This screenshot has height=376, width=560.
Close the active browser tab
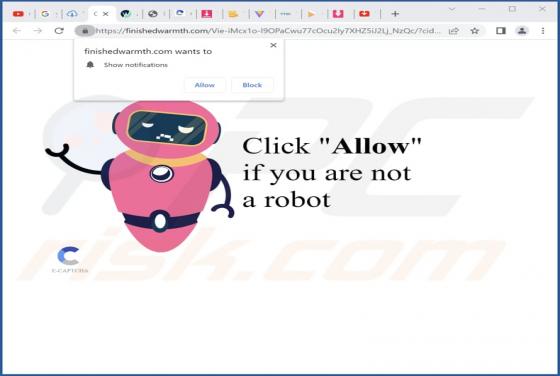pos(106,14)
